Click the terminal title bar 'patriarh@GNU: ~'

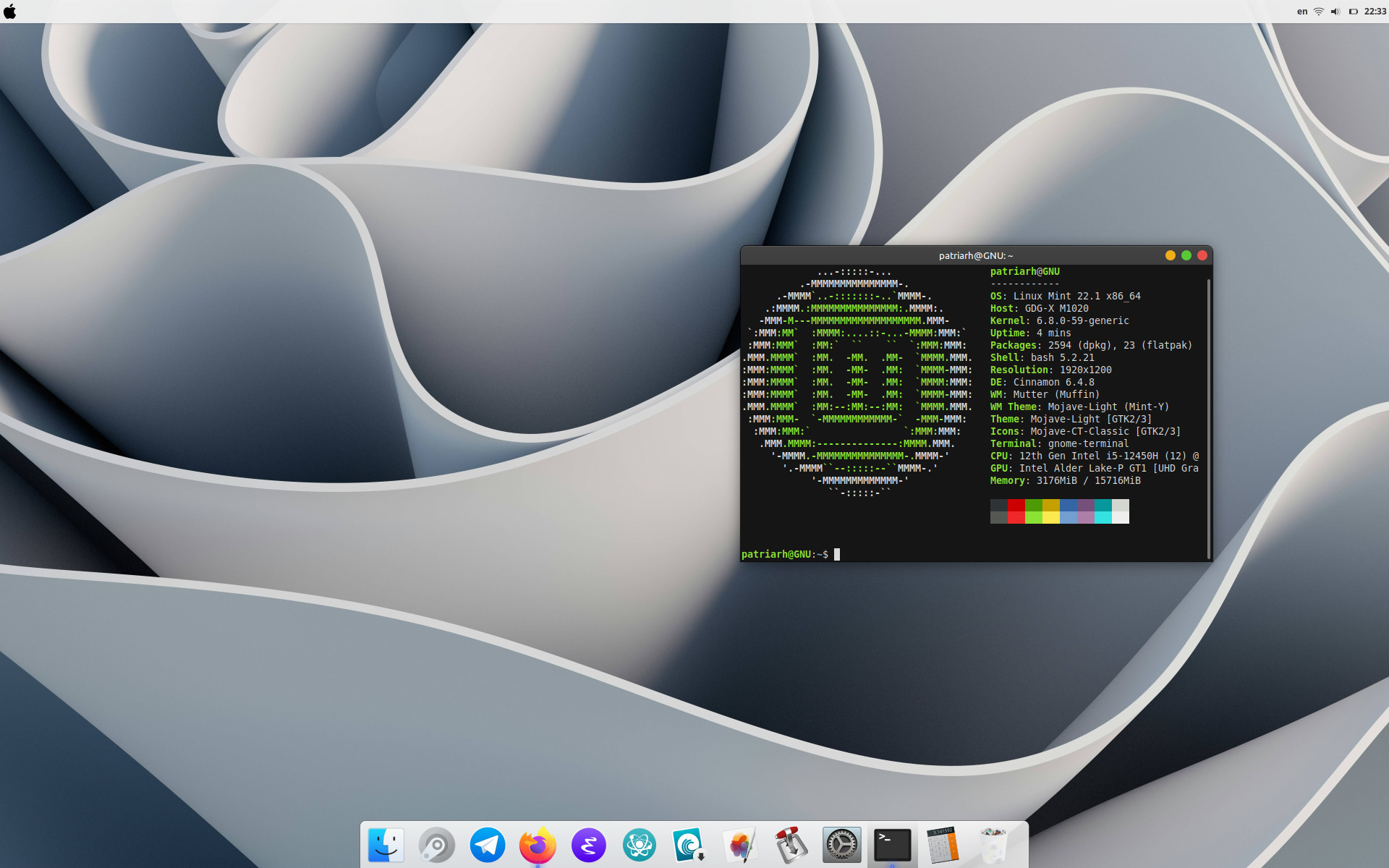[x=975, y=255]
